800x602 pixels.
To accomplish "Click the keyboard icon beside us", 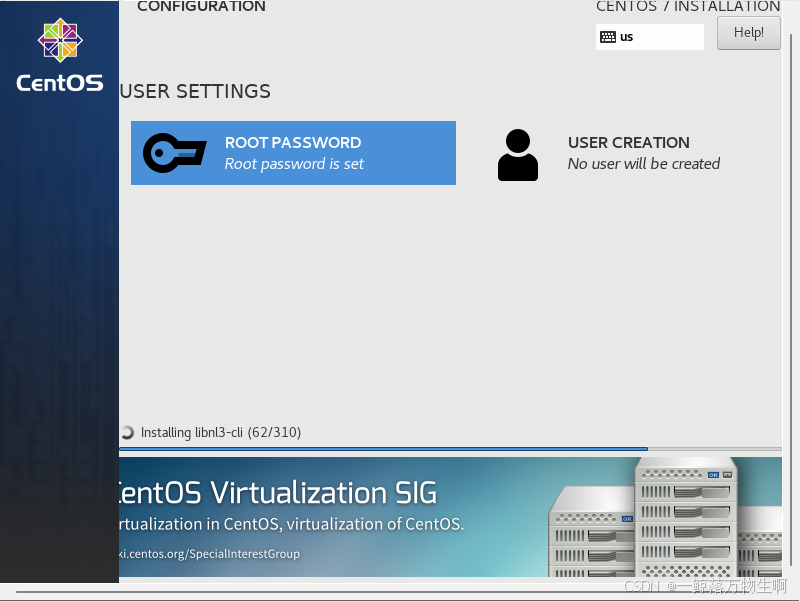I will (x=608, y=37).
